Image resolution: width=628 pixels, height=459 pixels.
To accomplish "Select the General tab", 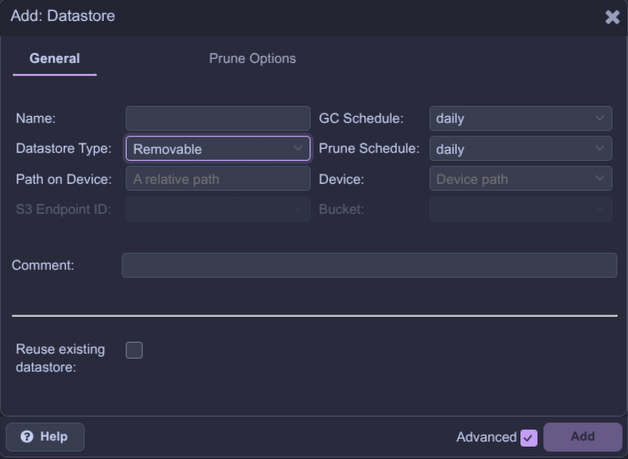I will [55, 59].
